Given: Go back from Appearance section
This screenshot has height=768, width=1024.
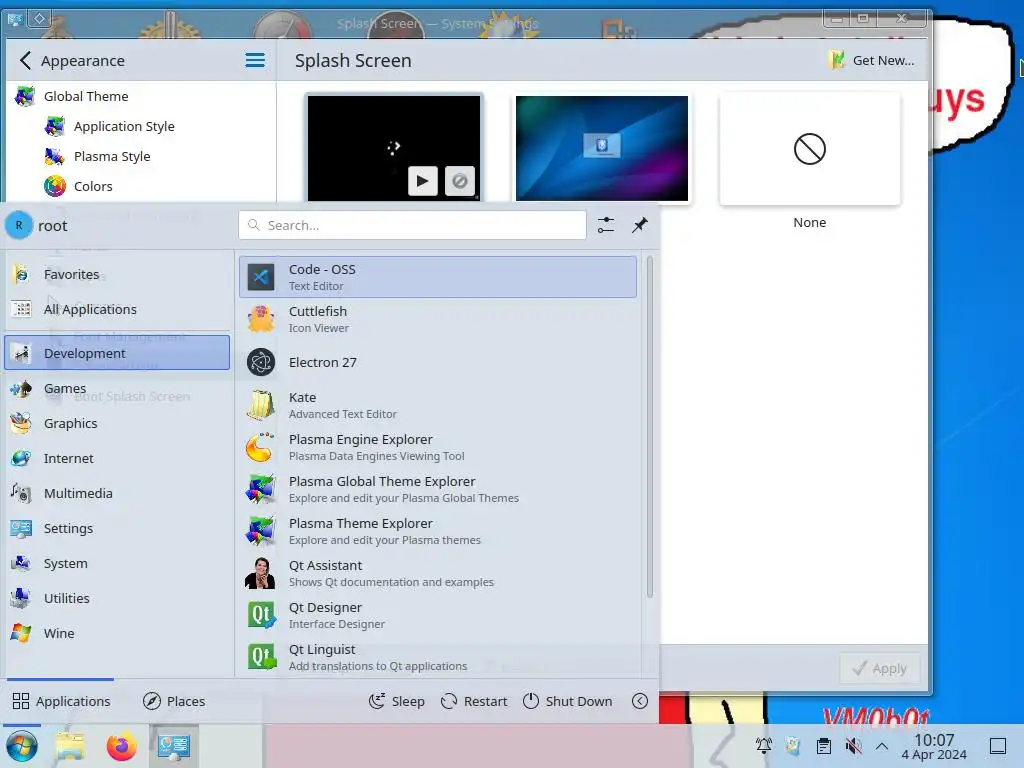Looking at the screenshot, I should pyautogui.click(x=25, y=61).
